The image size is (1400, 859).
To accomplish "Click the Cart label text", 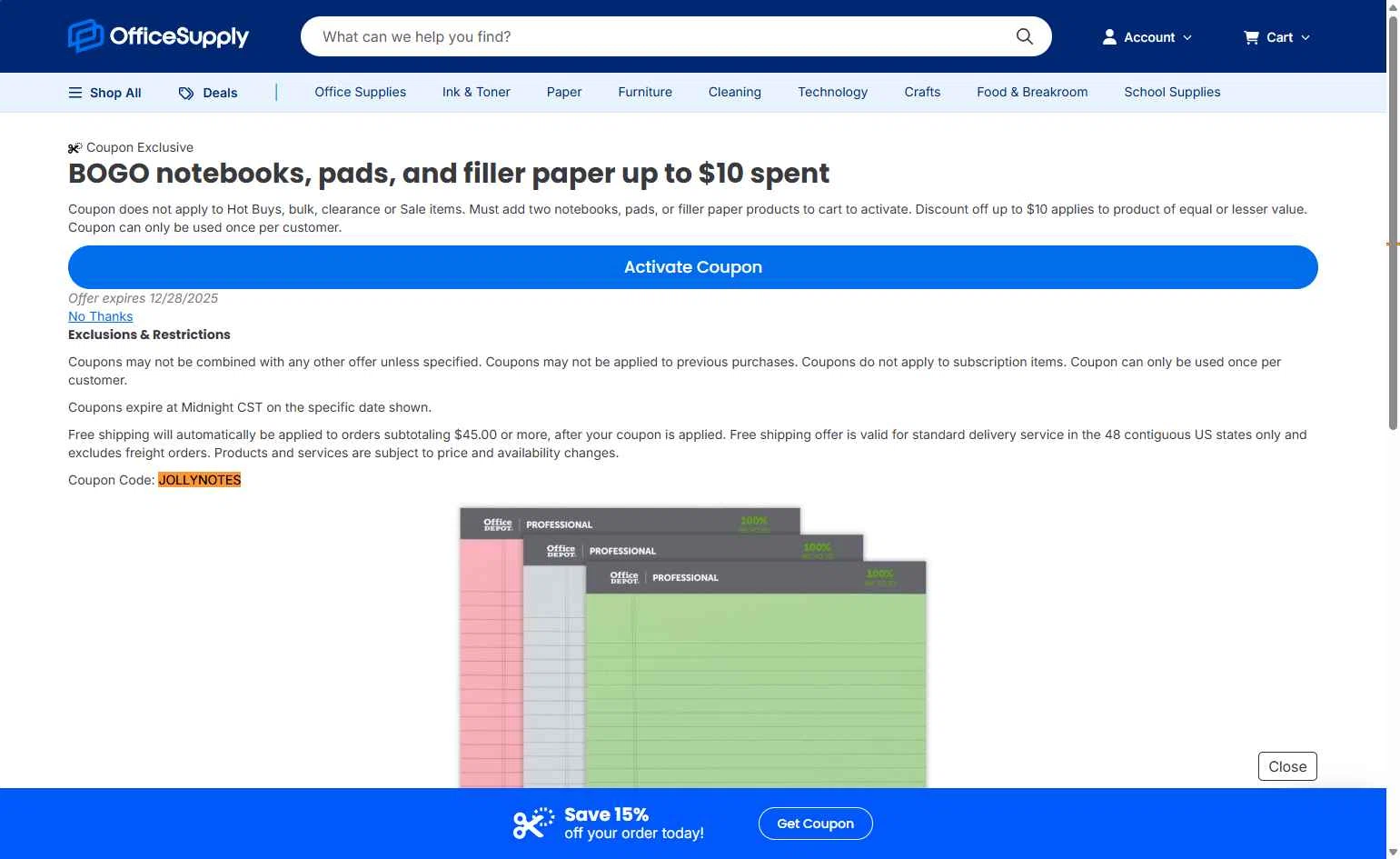I will pos(1279,37).
